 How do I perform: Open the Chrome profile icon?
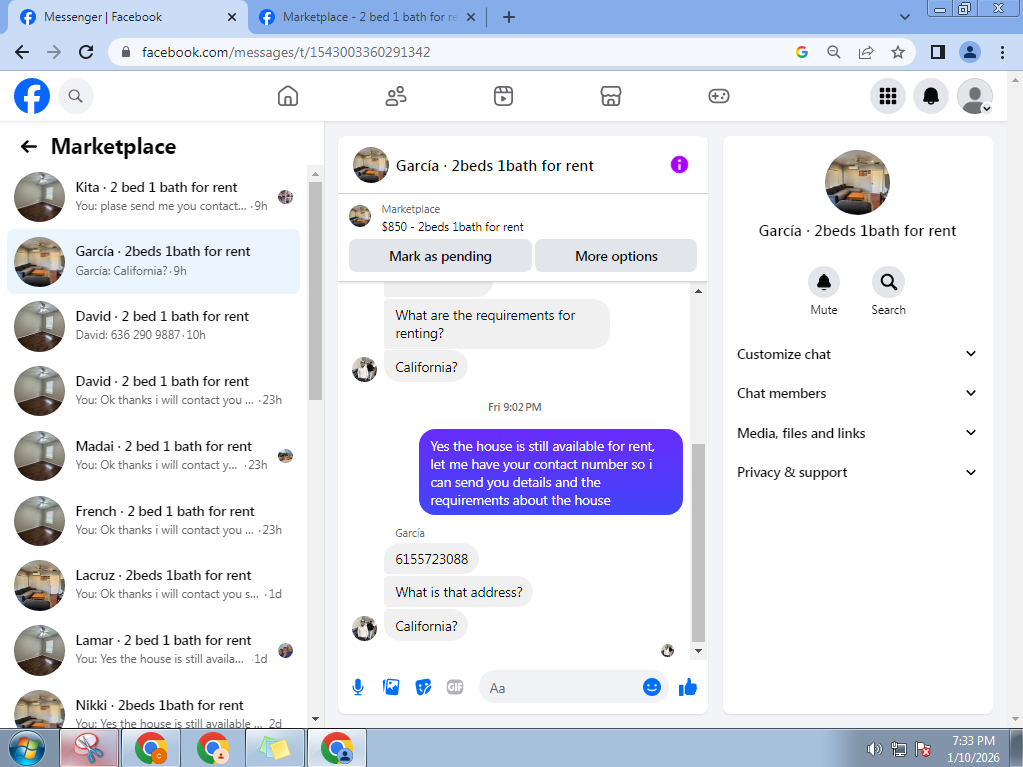coord(970,52)
